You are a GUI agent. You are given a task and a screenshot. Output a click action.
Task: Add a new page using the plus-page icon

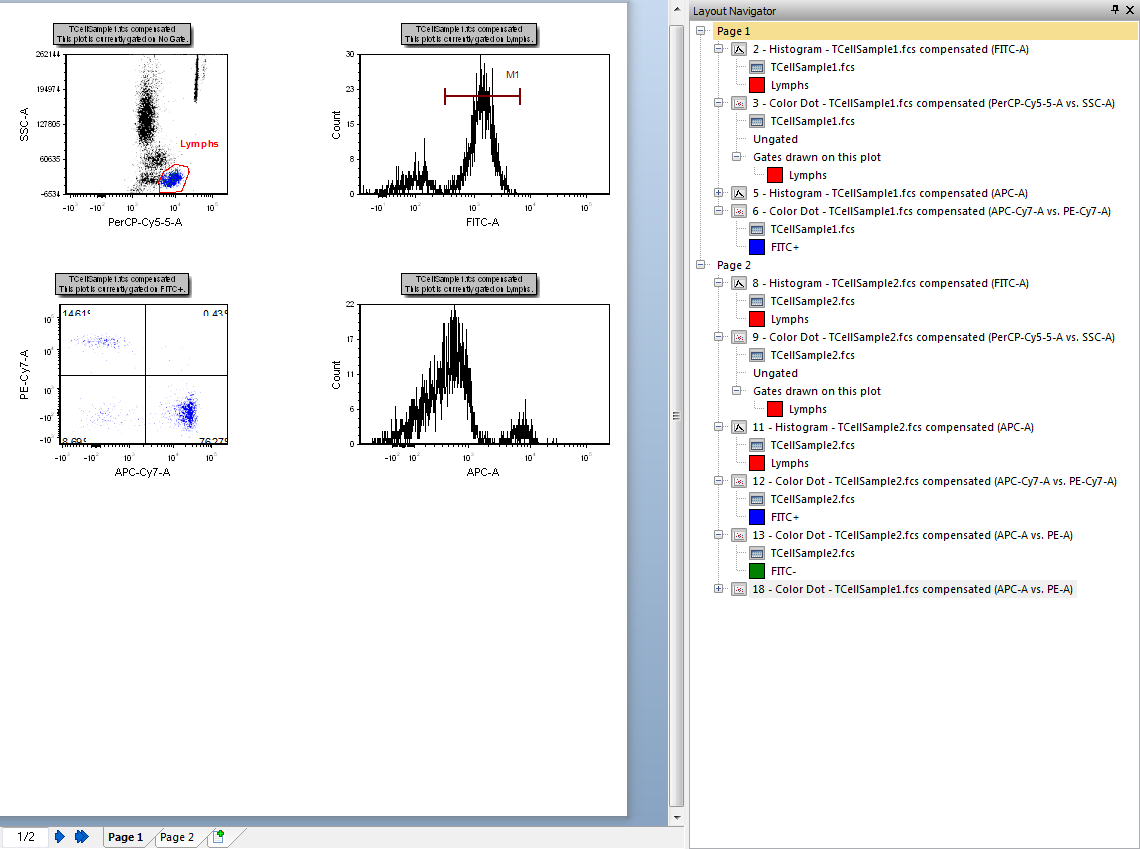219,837
